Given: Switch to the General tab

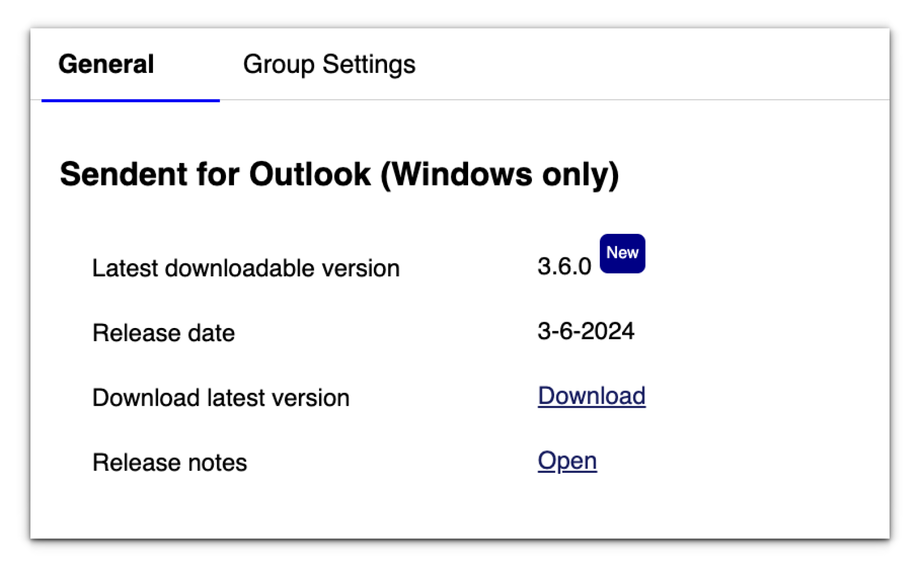Looking at the screenshot, I should (x=106, y=65).
